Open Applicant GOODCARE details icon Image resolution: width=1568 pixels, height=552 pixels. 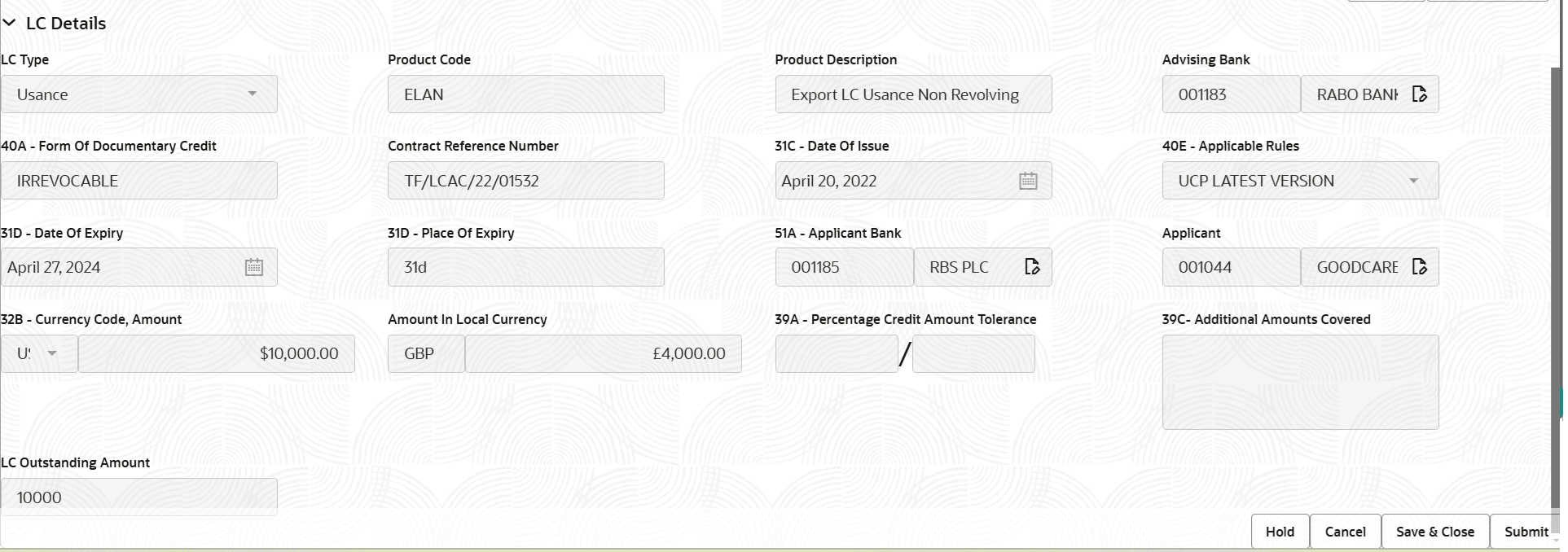1419,267
